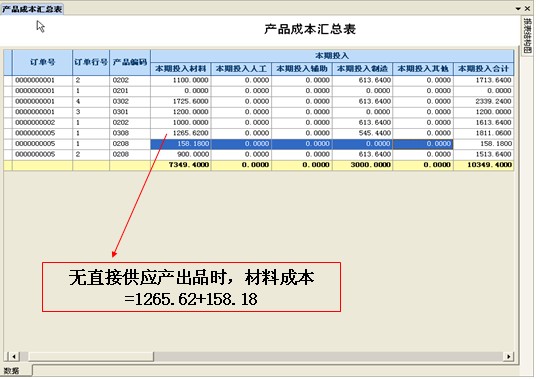Close the 产品成本汇总表 document tab
This screenshot has height=379, width=536.
(527, 9)
